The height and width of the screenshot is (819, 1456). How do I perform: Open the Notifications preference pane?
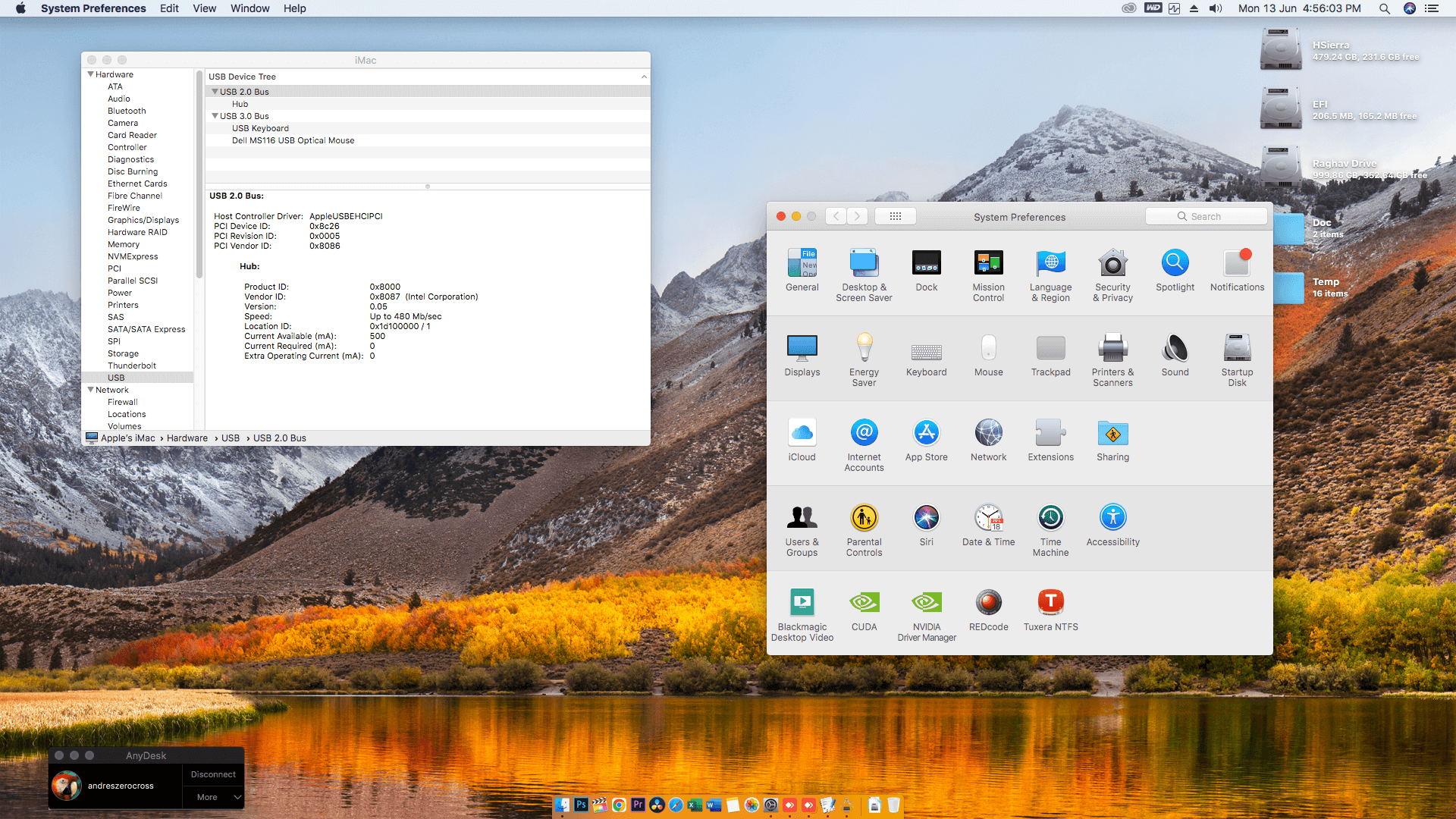(1237, 270)
